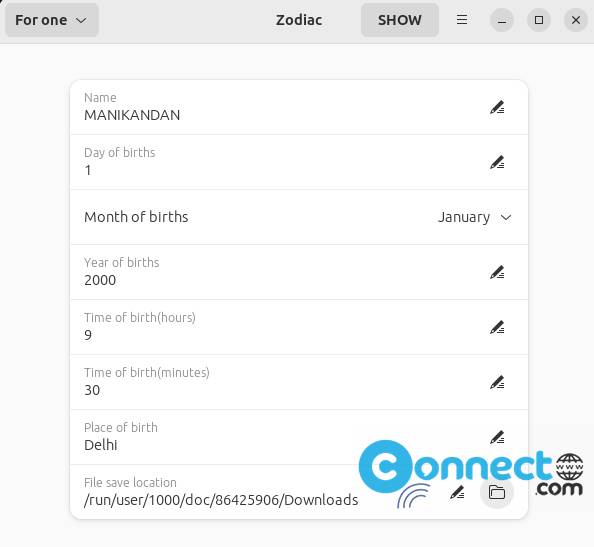Click the chevron next to January

coord(506,217)
